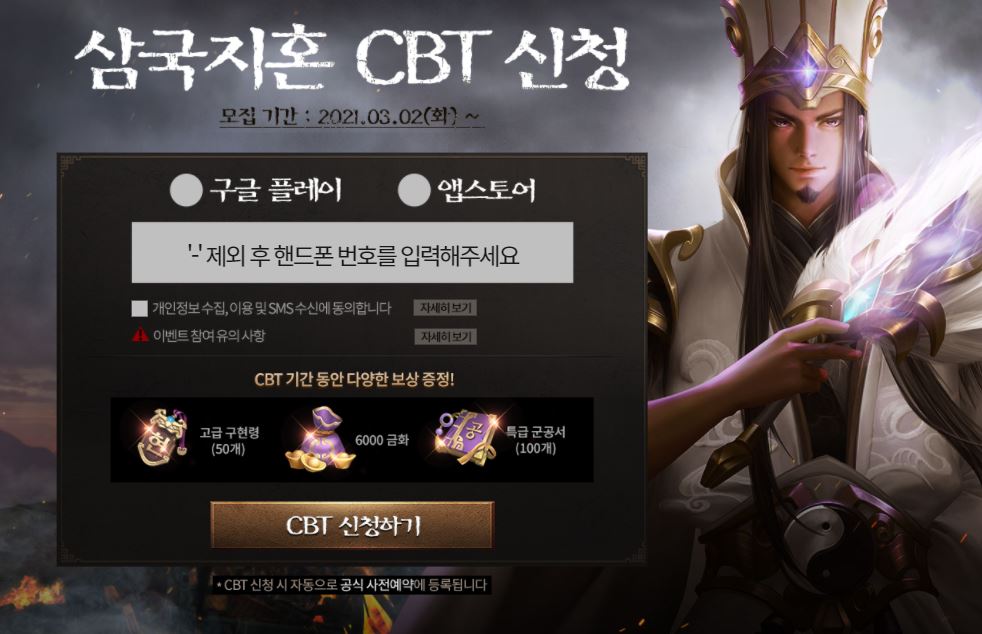Screen dimensions: 982x634
Task: Click the 특급 군공서 (100개) label
Action: [535, 440]
